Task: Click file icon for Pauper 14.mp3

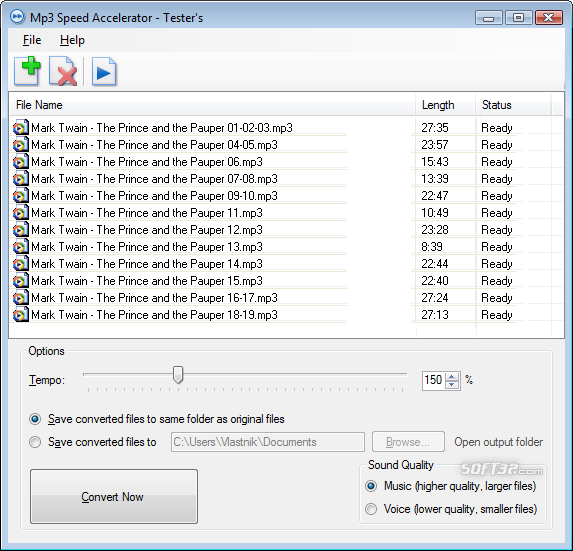Action: click(x=20, y=263)
